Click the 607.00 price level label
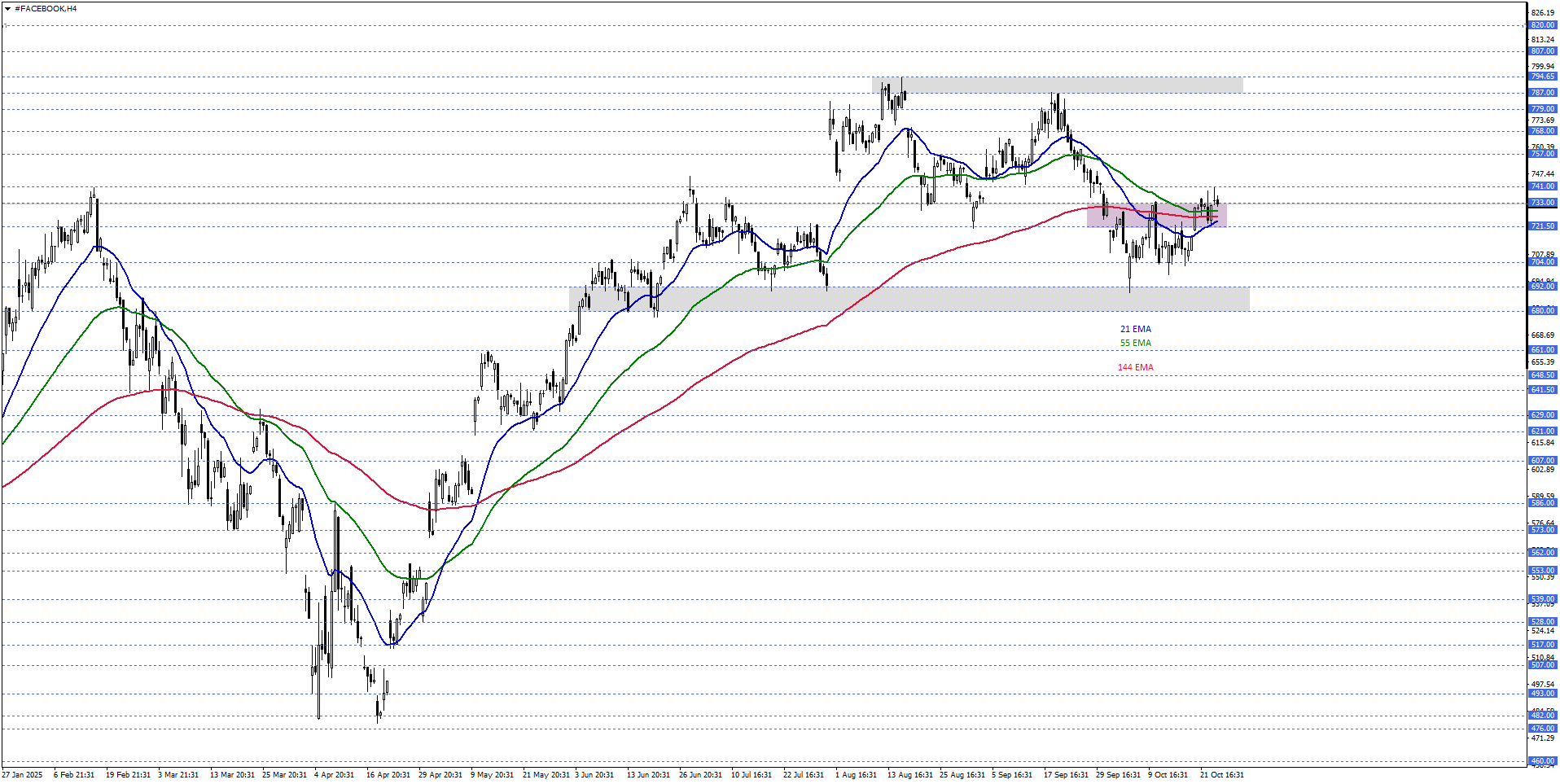 1542,461
